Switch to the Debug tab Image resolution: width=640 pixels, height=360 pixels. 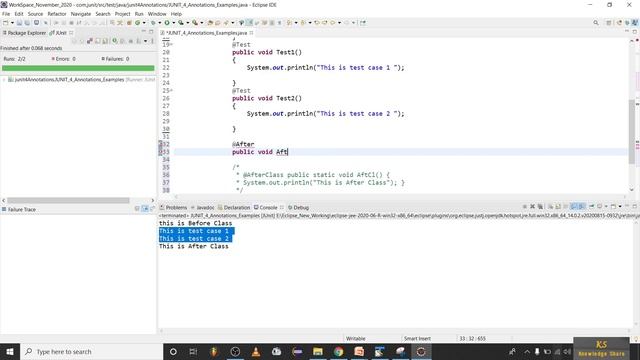(298, 207)
